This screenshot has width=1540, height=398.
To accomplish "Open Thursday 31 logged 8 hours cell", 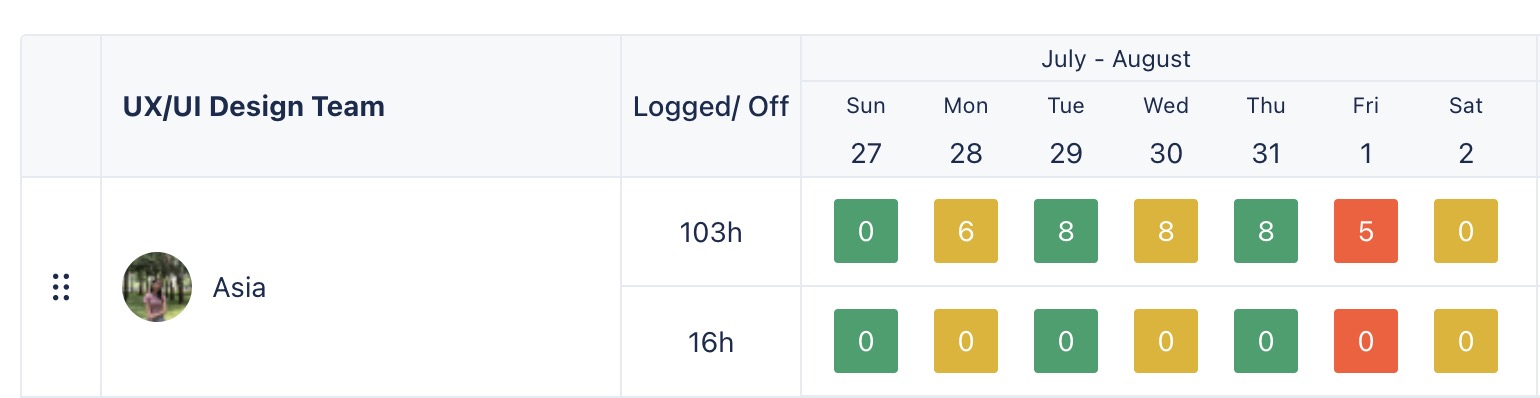I will (1266, 231).
